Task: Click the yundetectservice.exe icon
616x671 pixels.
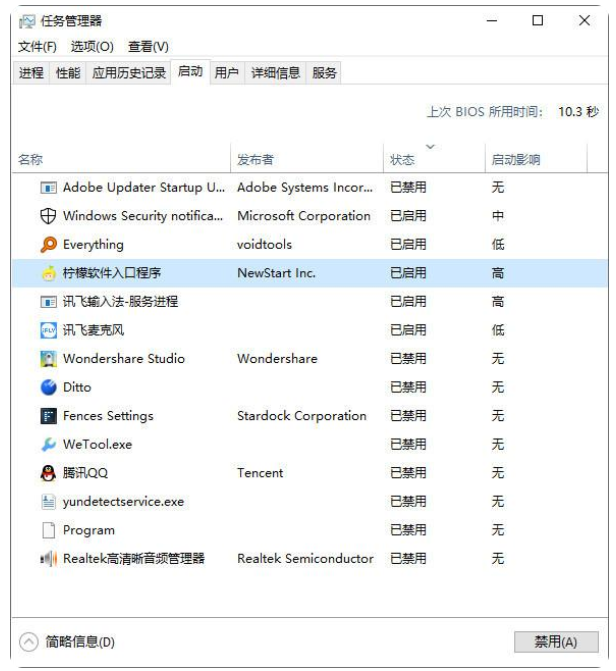Action: coord(48,502)
